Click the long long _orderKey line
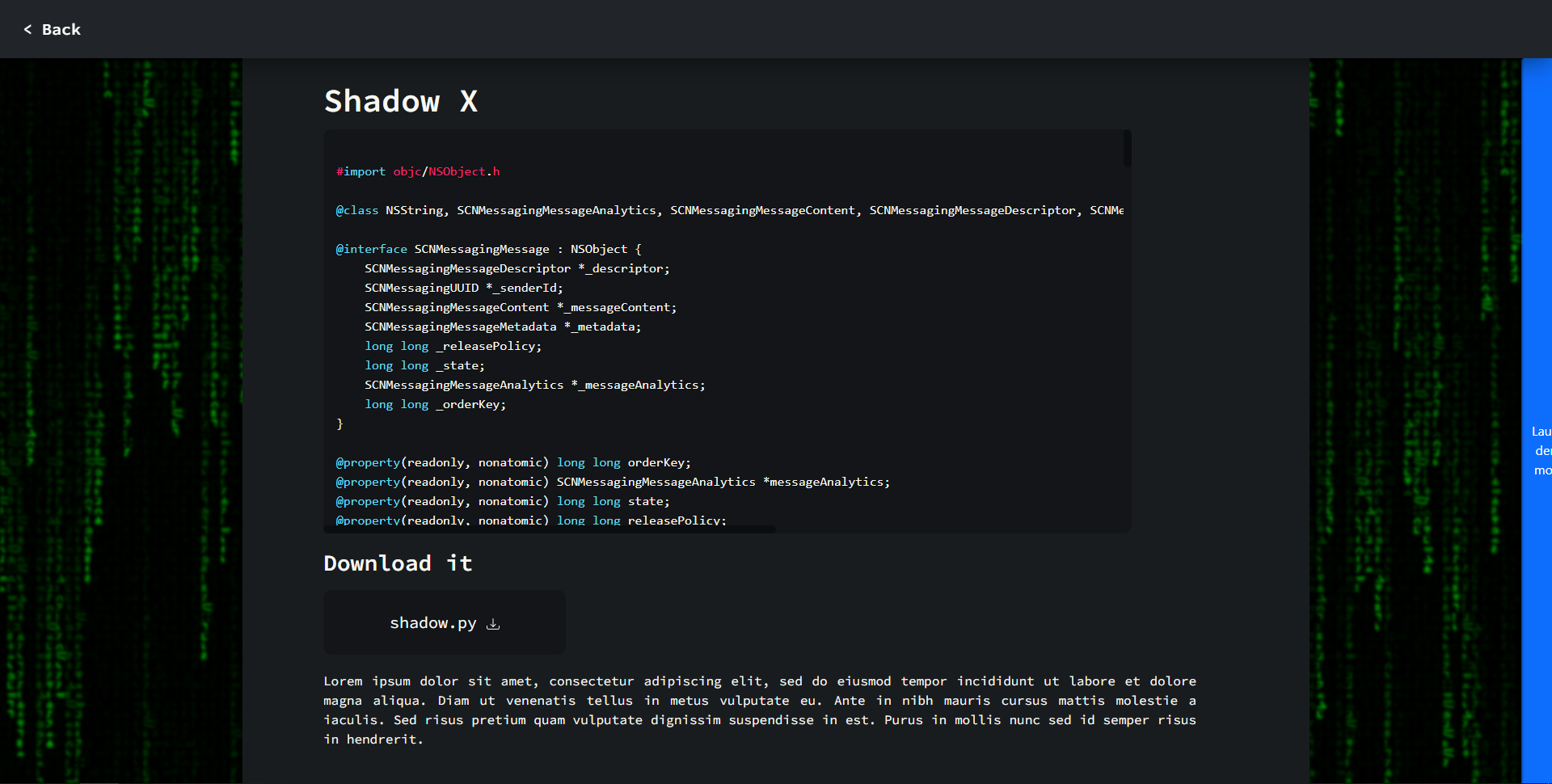The image size is (1552, 784). 436,404
